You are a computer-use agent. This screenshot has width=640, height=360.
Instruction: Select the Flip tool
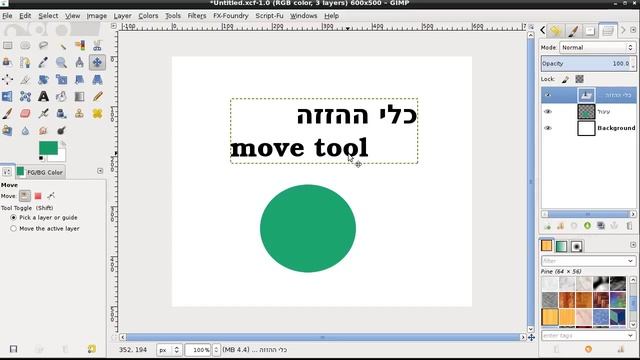pyautogui.click(x=7, y=97)
